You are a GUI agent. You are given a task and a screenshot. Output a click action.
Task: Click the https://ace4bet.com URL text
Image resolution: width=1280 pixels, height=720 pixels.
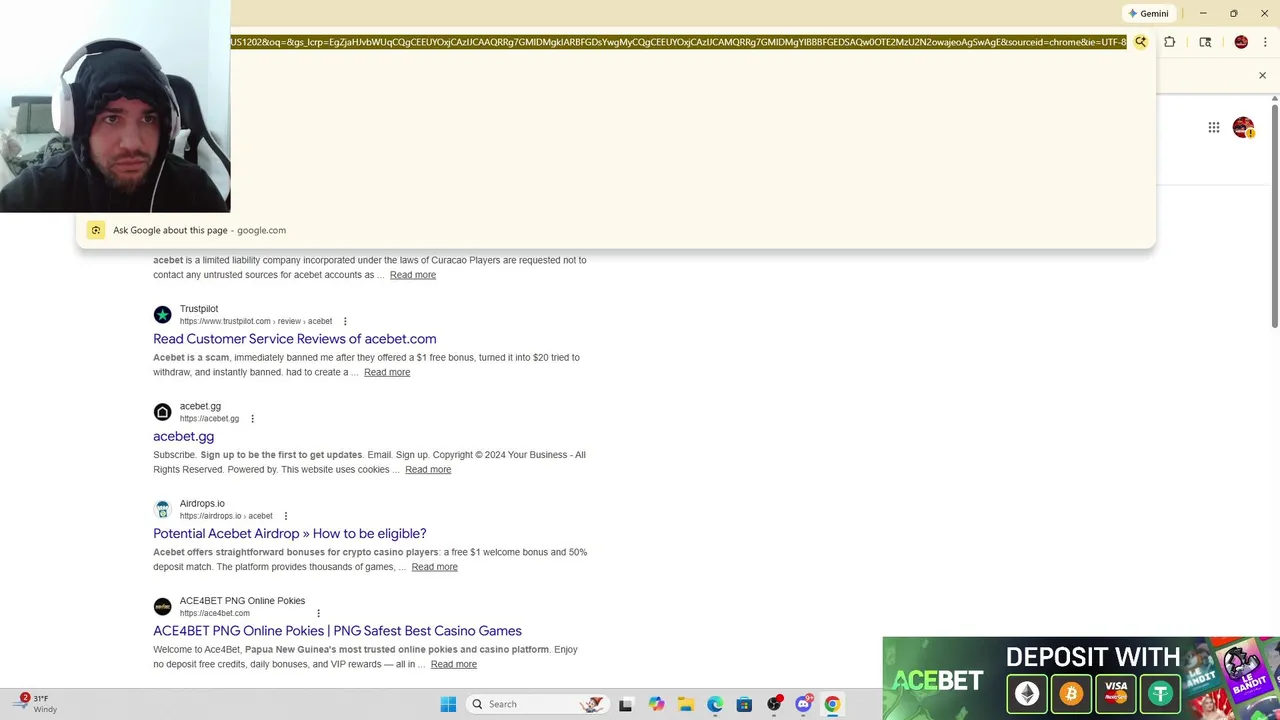point(215,613)
